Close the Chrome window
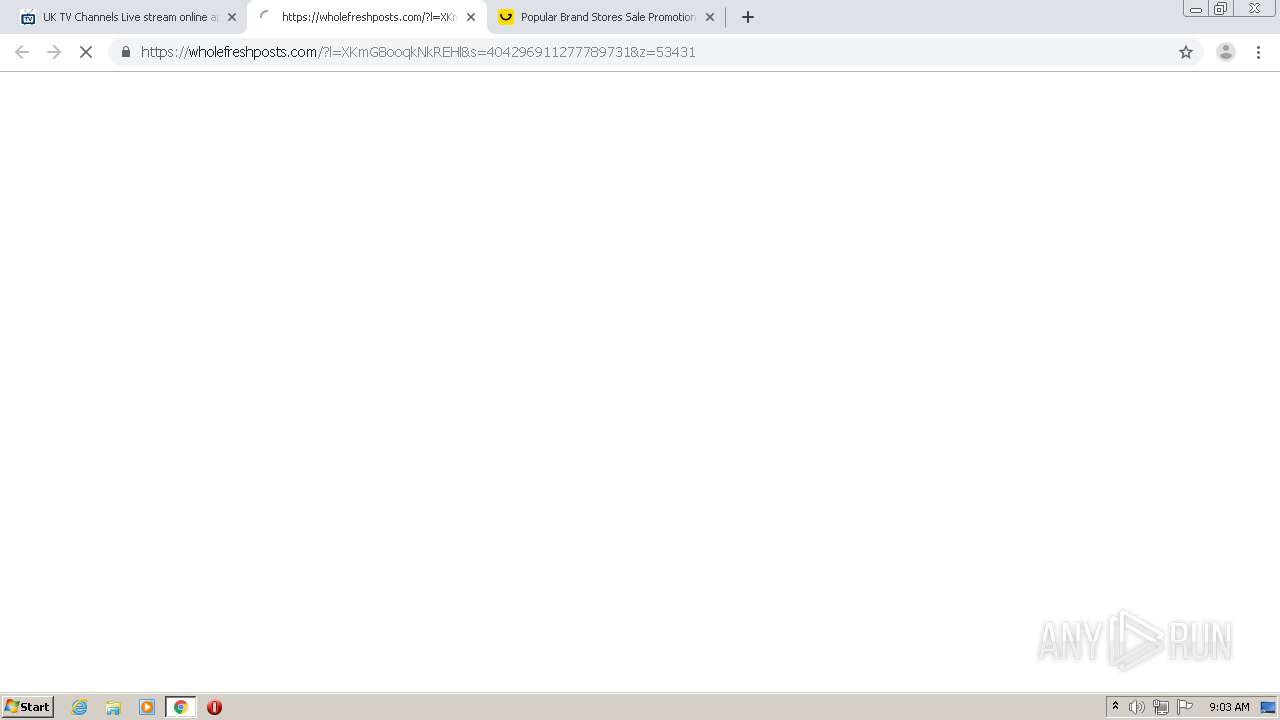Image resolution: width=1280 pixels, height=720 pixels. pyautogui.click(x=1254, y=9)
